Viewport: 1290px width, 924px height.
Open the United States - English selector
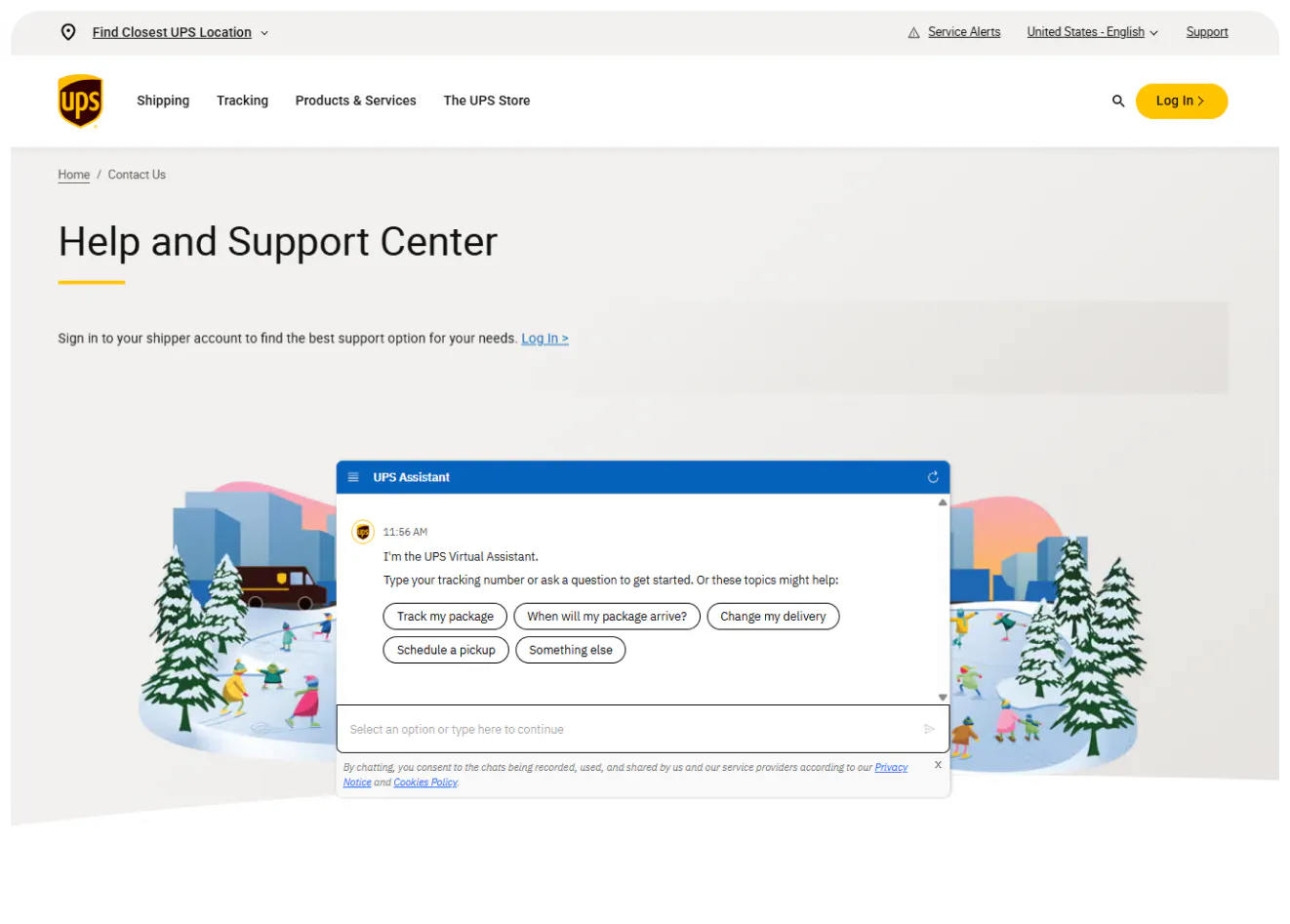pyautogui.click(x=1092, y=32)
